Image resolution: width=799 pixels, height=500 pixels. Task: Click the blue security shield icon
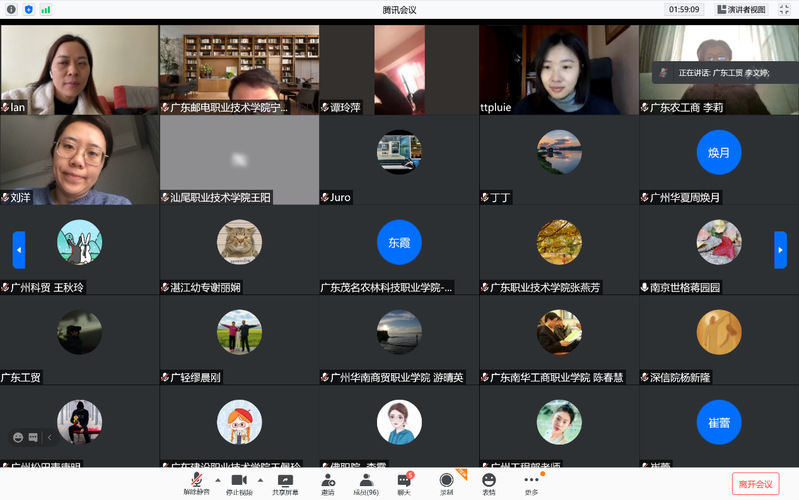click(x=28, y=9)
